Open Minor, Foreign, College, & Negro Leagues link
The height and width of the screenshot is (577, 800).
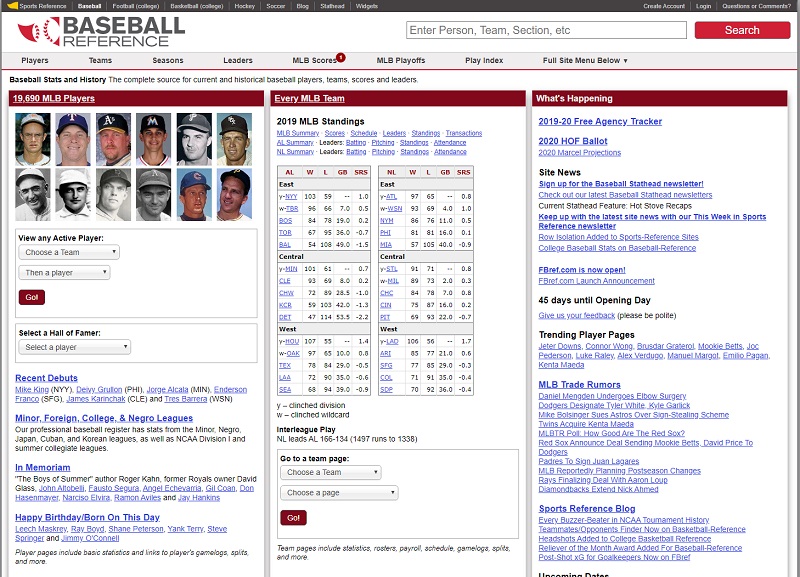pos(104,418)
